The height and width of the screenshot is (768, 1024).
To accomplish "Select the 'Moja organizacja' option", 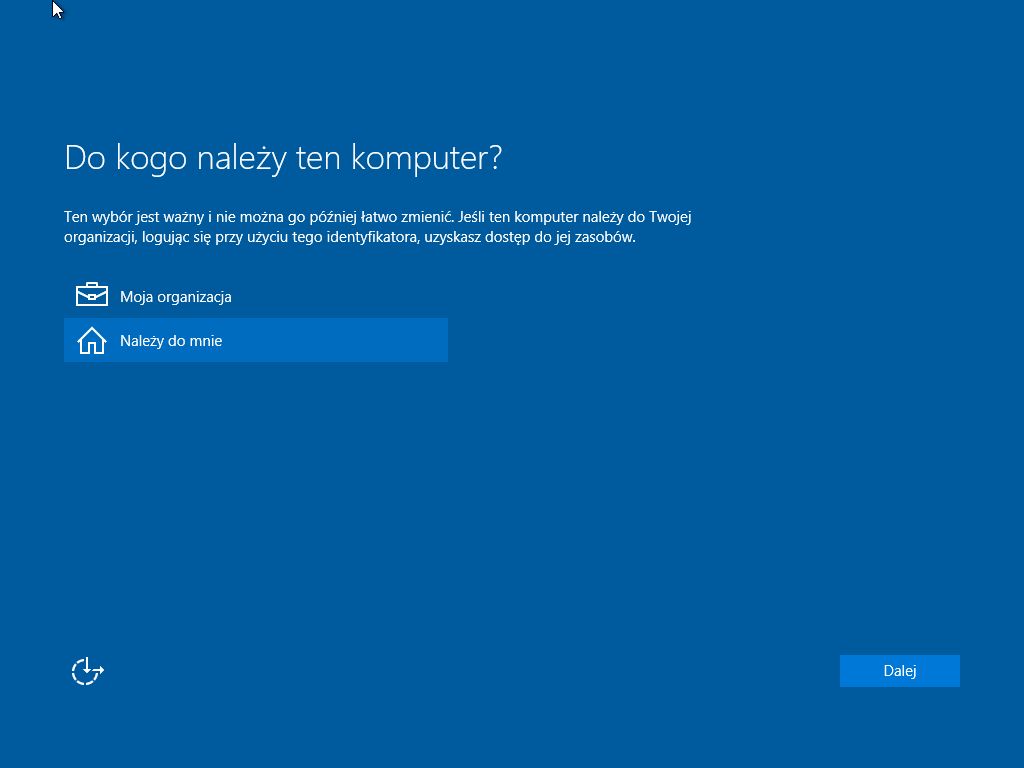I will (255, 296).
